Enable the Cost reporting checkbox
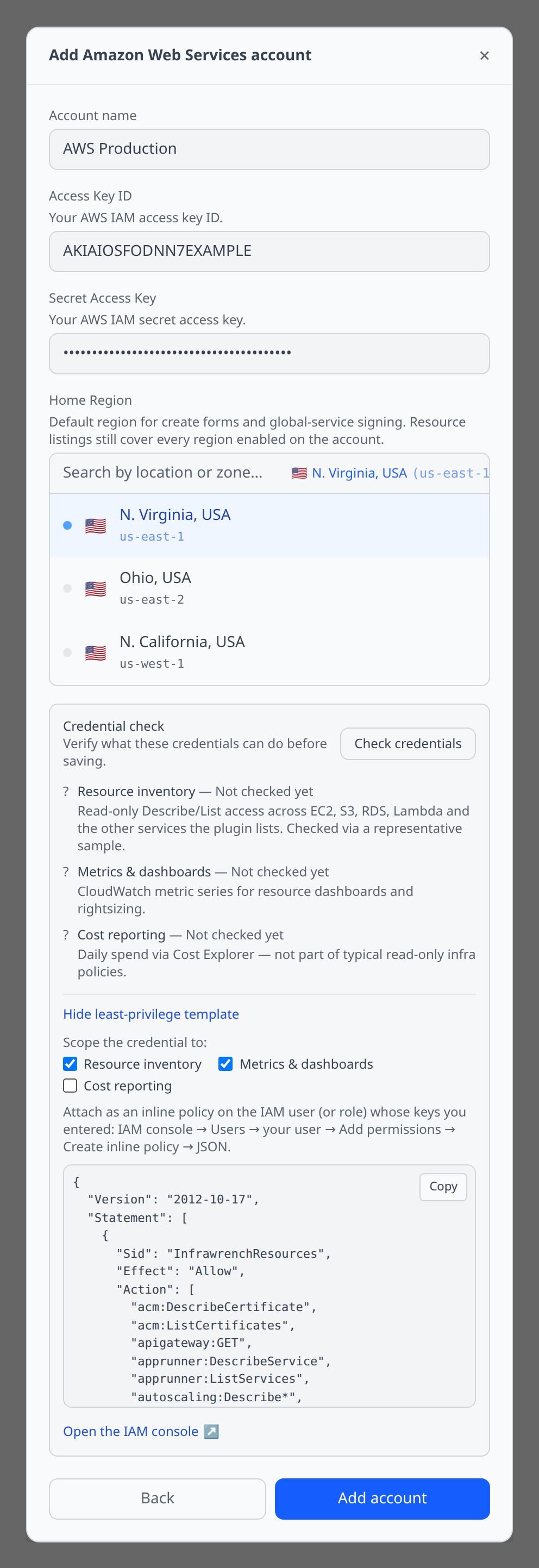 pos(70,1086)
